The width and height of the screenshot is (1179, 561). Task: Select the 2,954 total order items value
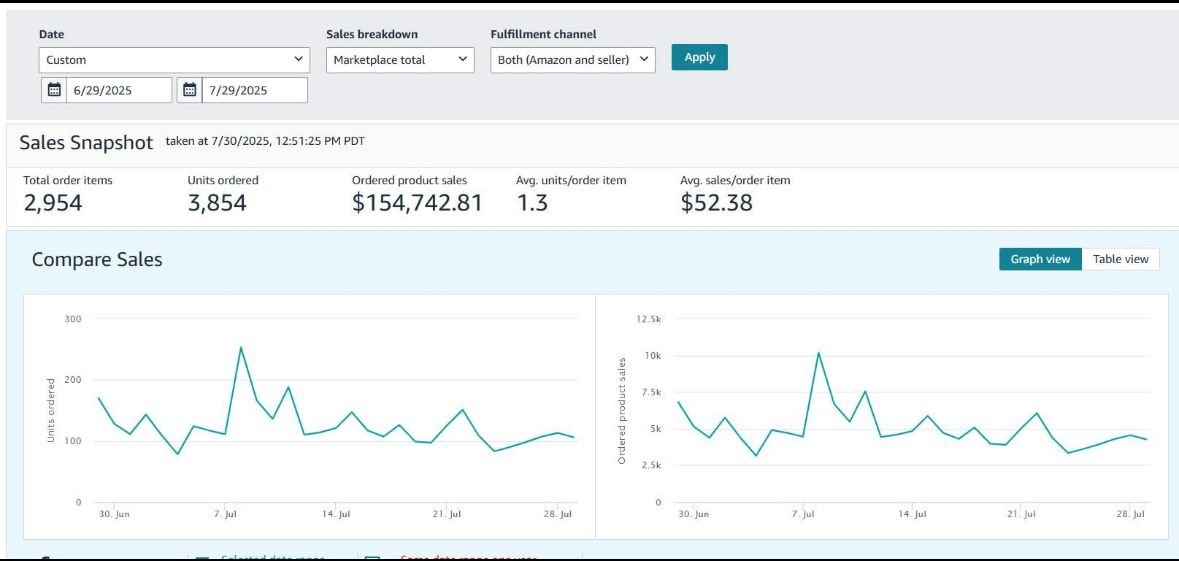(53, 203)
